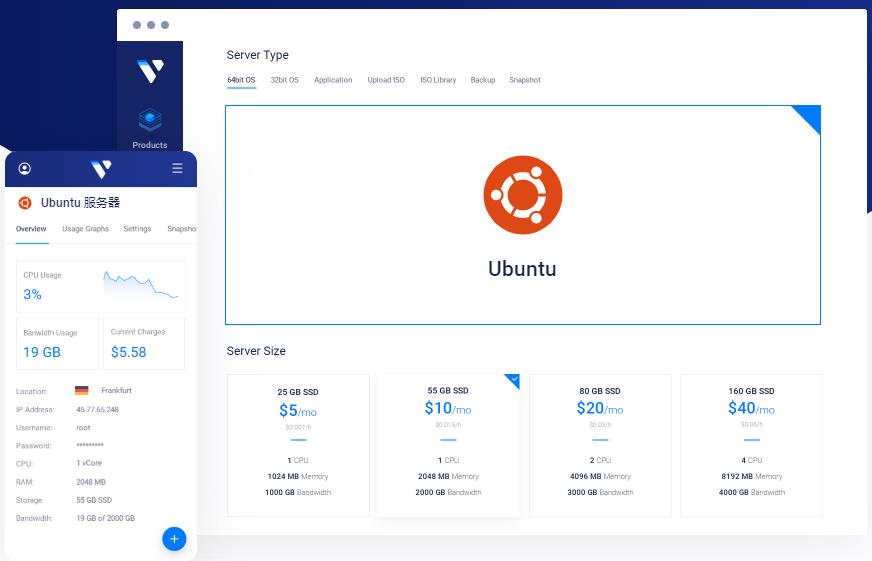Click 8192 MB Memory on the $40 plan
The height and width of the screenshot is (561, 872).
(x=751, y=476)
